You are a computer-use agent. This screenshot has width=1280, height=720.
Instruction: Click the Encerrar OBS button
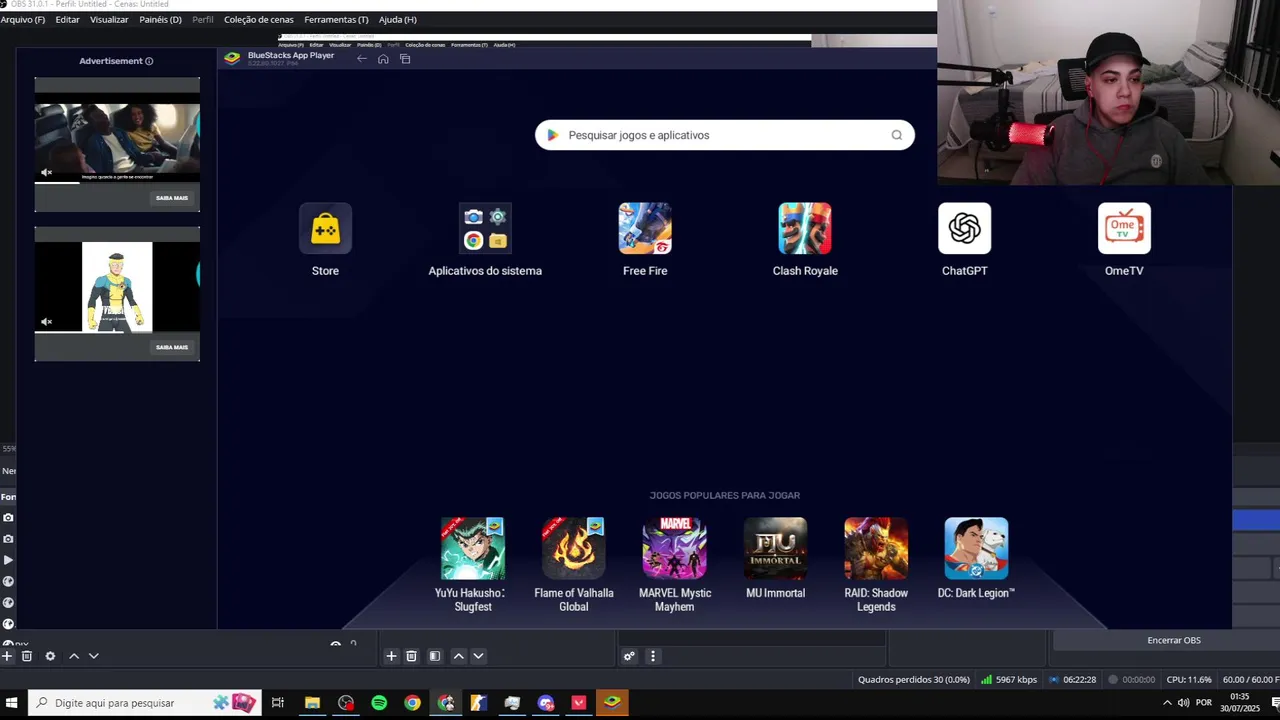(x=1174, y=640)
